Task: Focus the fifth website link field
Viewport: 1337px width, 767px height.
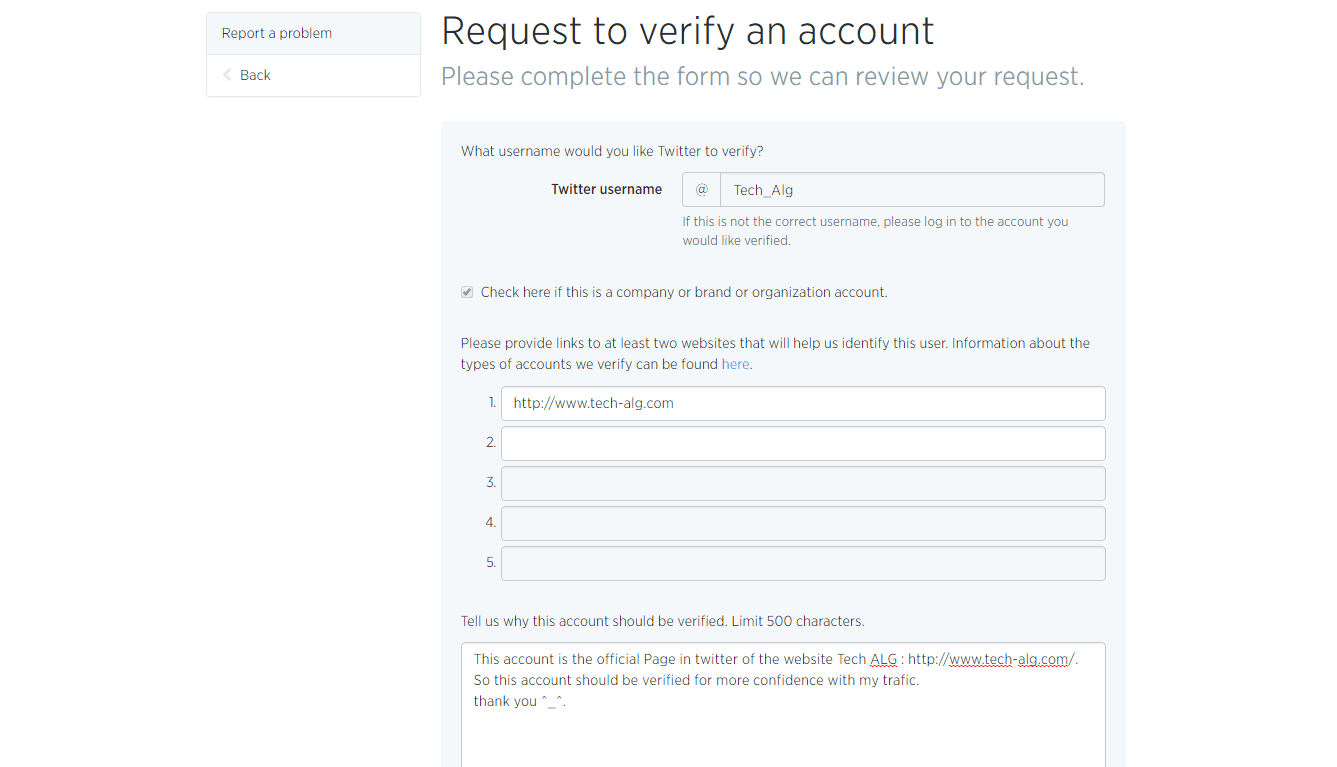Action: point(803,563)
